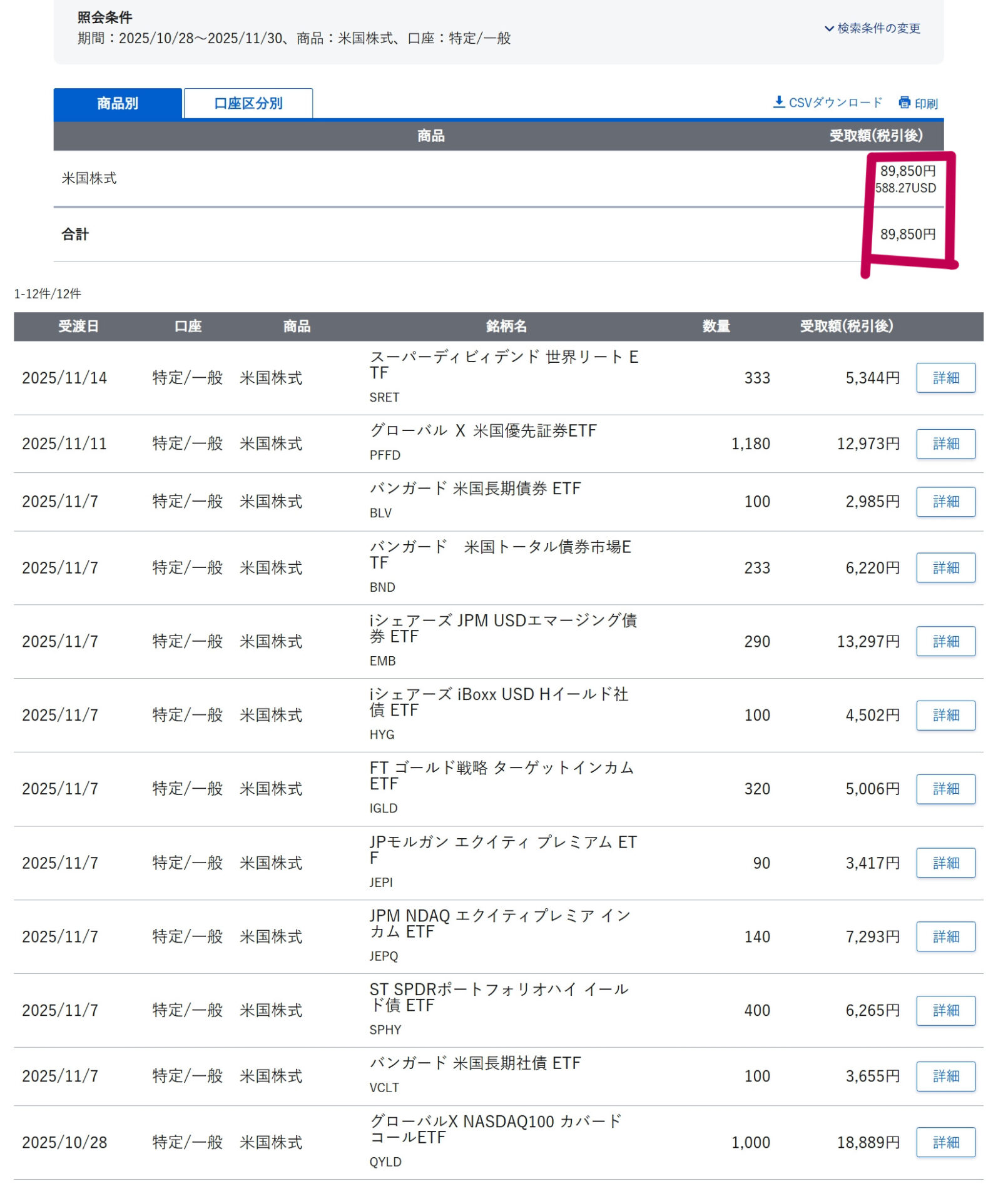This screenshot has width=1008, height=1201.
Task: Click the CSV download icon
Action: [778, 102]
